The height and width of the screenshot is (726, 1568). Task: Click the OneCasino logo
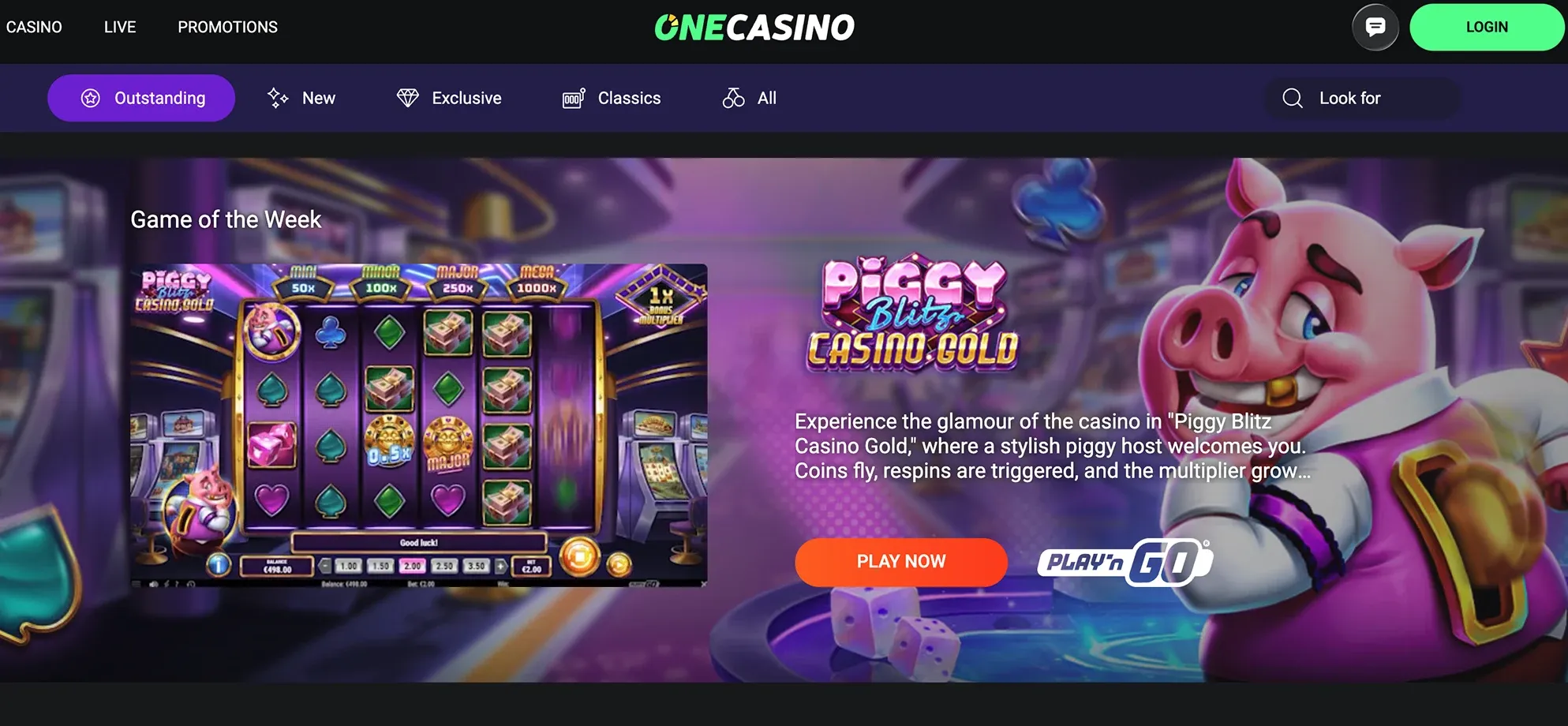(754, 28)
